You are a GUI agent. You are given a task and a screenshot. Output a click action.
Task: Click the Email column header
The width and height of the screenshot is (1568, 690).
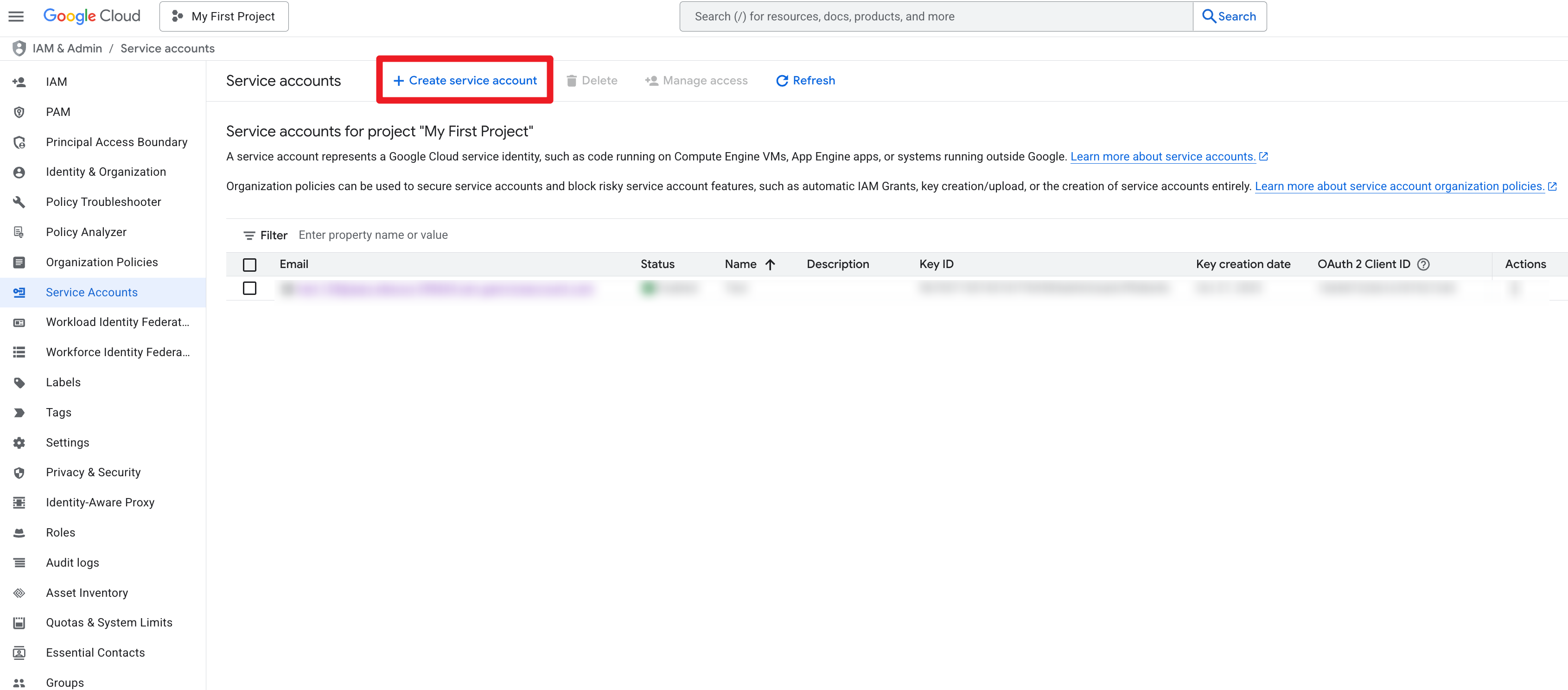tap(294, 264)
